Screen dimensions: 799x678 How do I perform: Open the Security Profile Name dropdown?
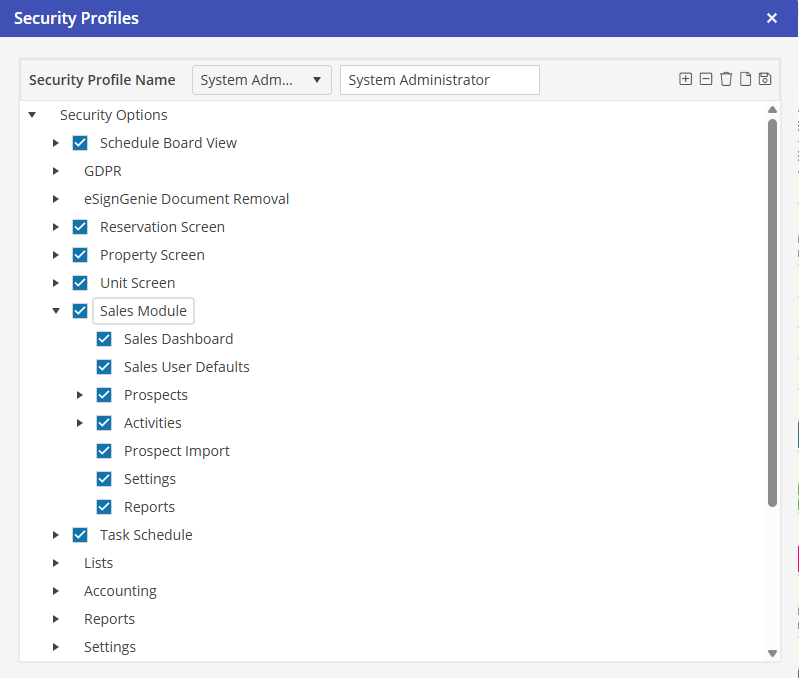[x=261, y=80]
